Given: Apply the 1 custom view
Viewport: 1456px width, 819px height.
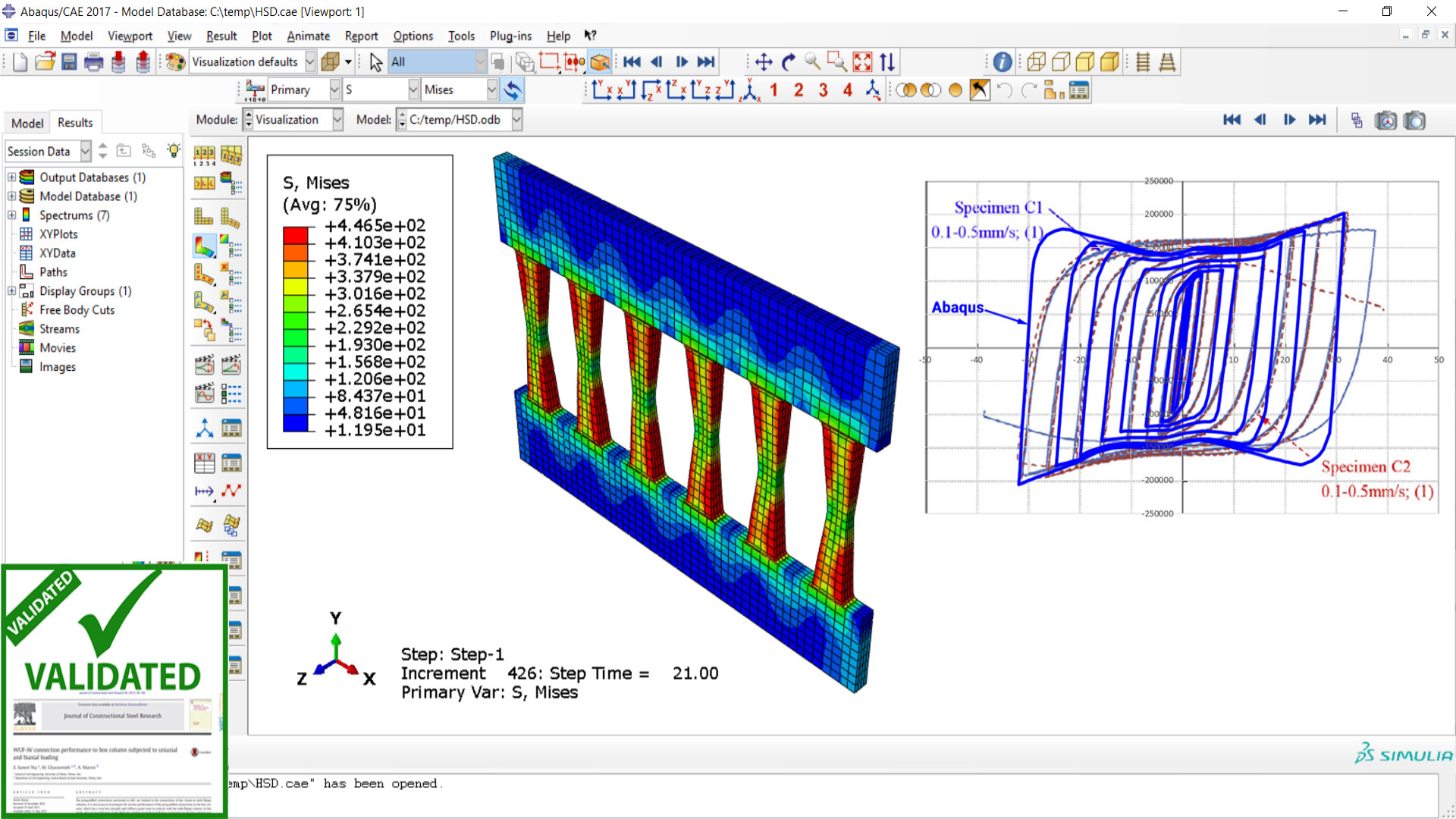Looking at the screenshot, I should click(774, 90).
